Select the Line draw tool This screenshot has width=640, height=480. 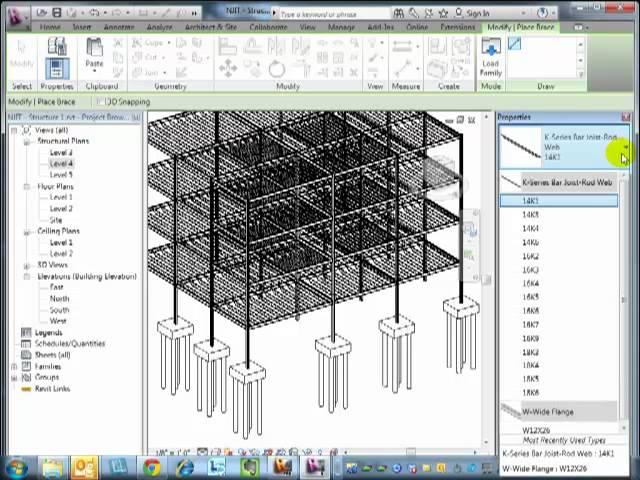click(514, 45)
